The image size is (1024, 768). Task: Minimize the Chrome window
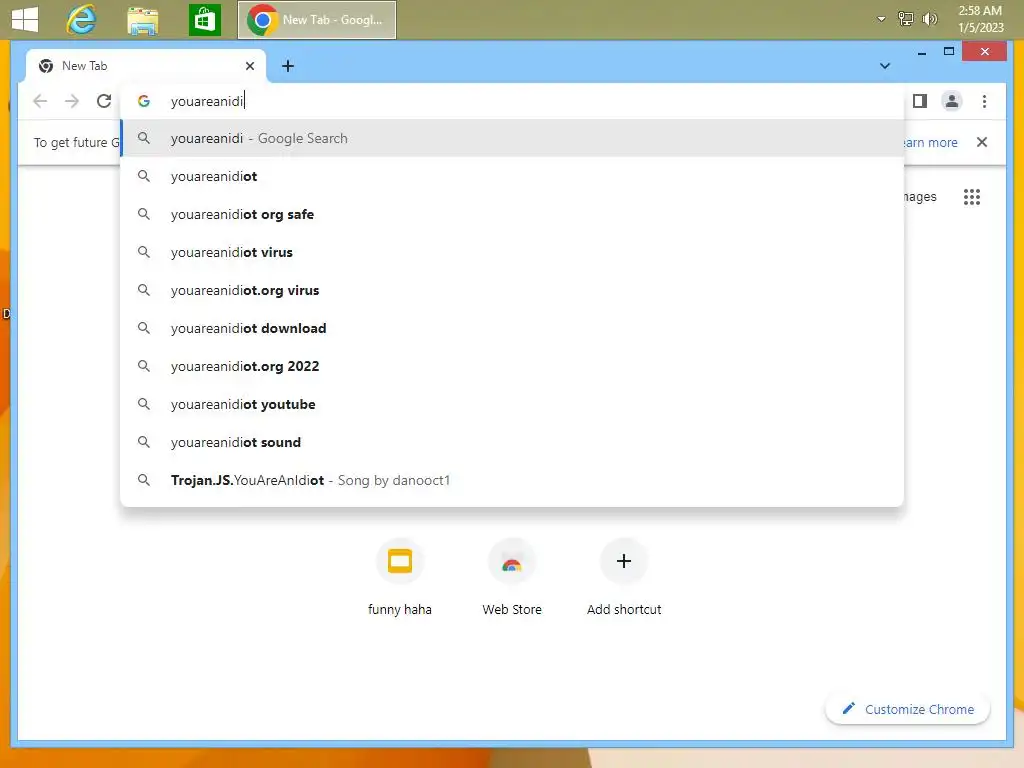[921, 53]
